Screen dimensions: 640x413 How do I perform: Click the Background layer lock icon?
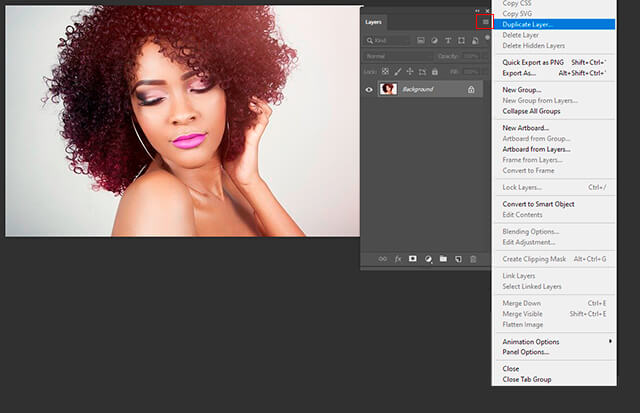click(x=471, y=89)
